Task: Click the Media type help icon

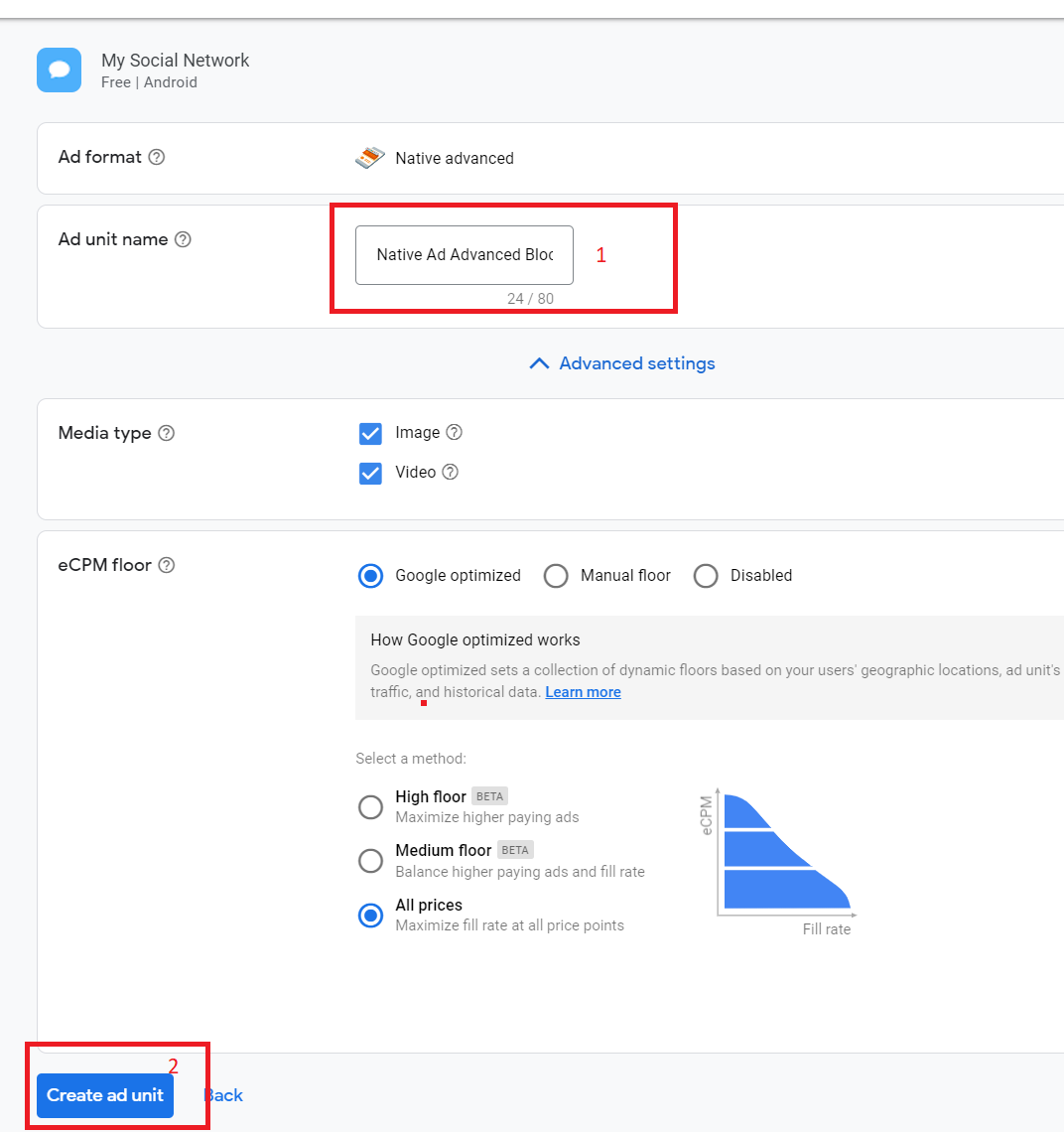Action: tap(166, 433)
